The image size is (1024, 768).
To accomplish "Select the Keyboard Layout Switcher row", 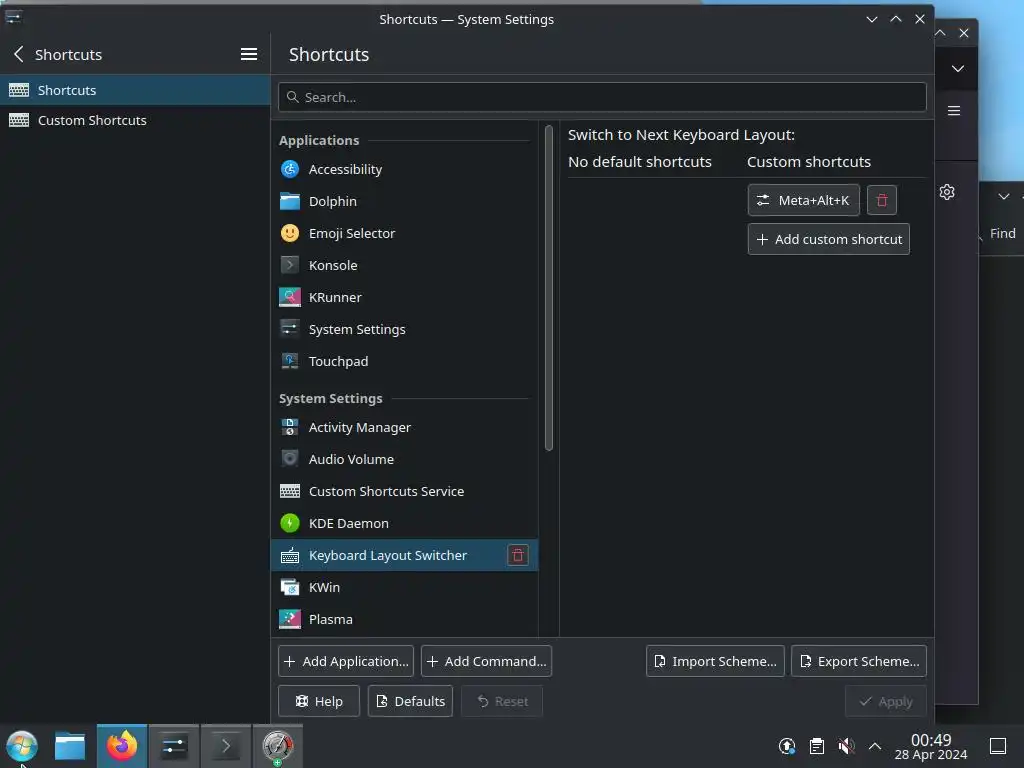I will click(x=404, y=555).
